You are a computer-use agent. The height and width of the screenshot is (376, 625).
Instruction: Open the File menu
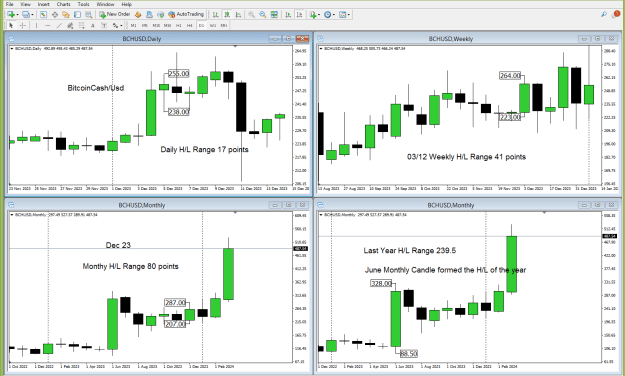10,4
